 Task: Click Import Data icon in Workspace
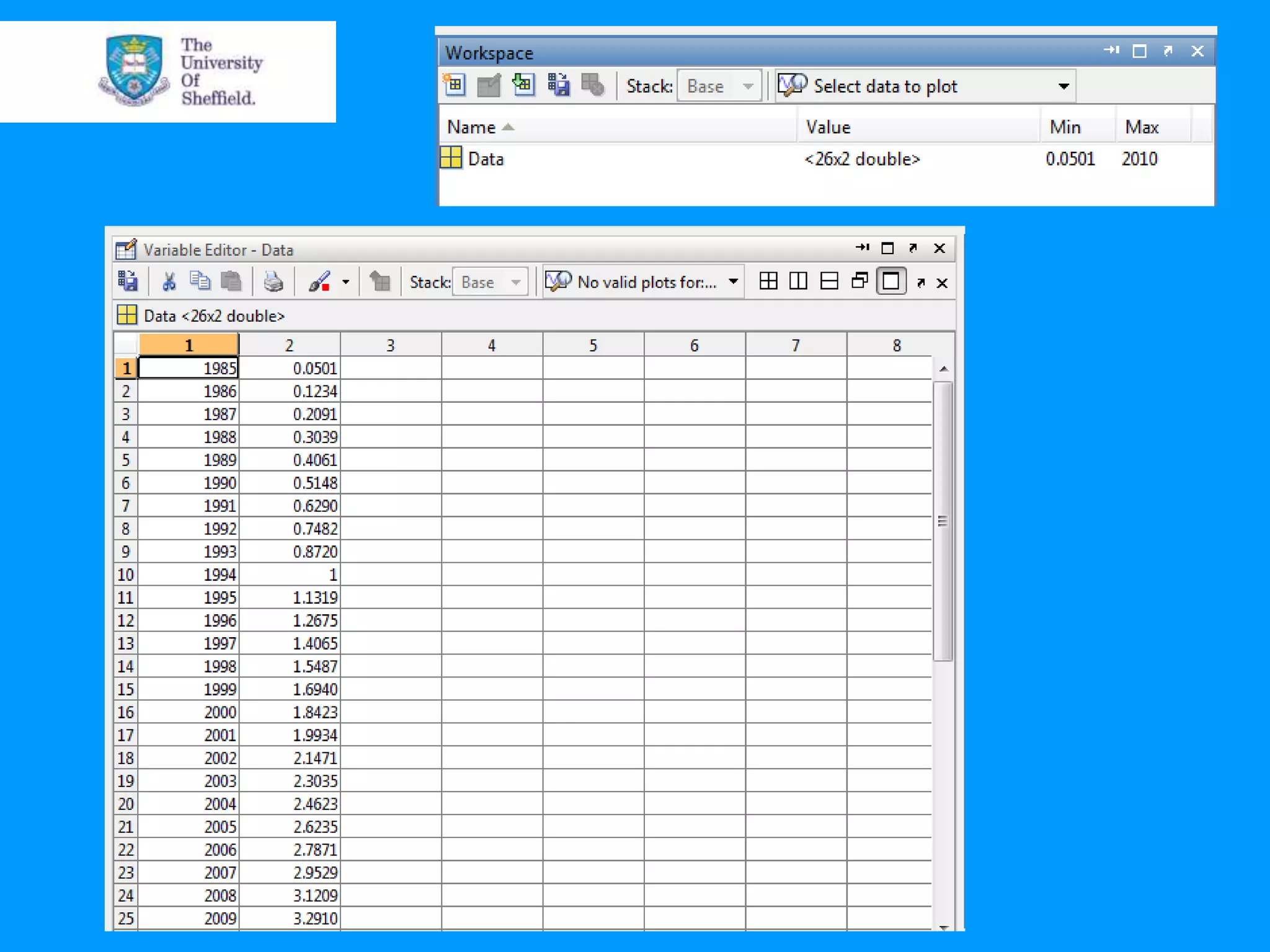[x=523, y=85]
